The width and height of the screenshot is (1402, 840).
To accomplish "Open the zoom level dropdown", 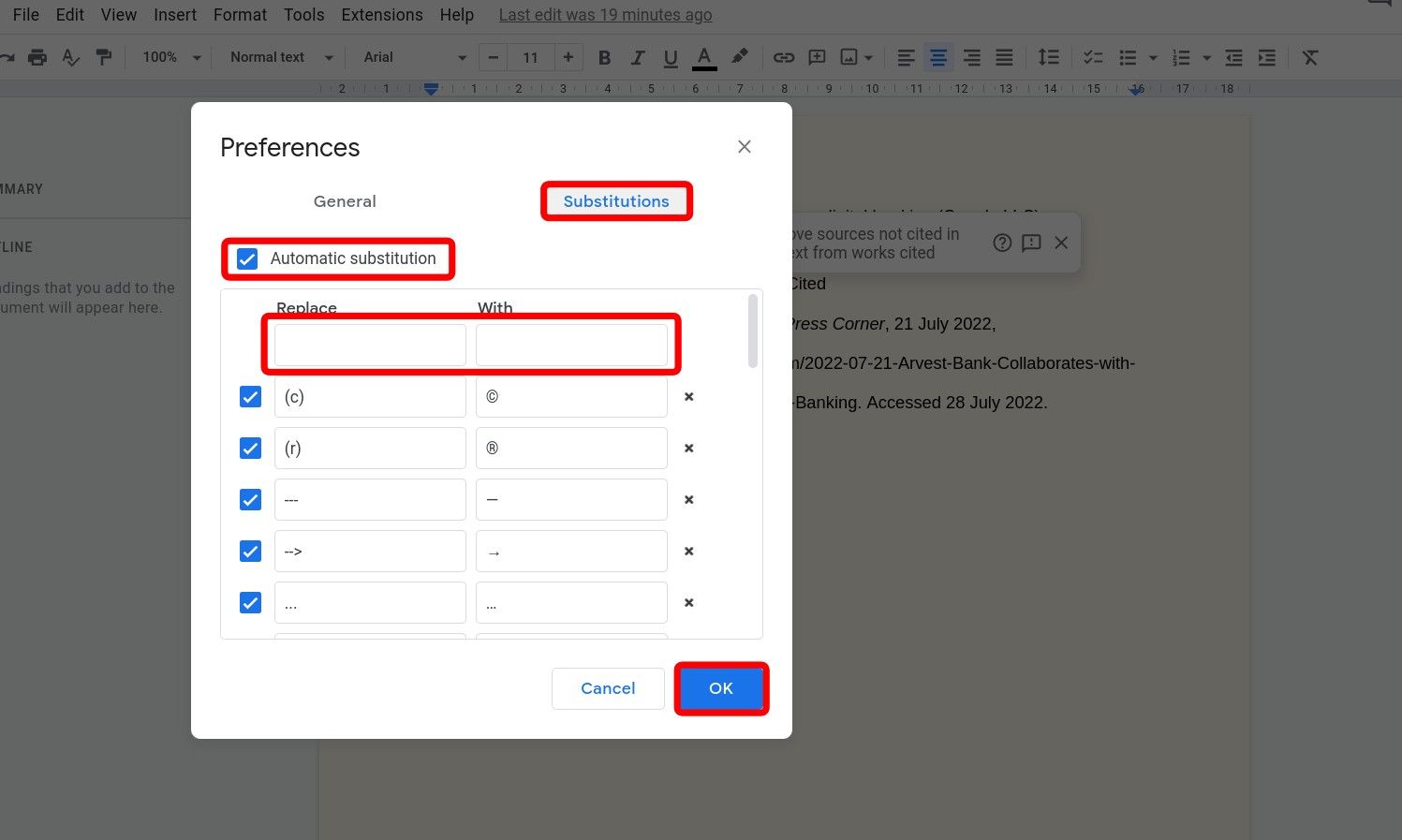I will (169, 57).
